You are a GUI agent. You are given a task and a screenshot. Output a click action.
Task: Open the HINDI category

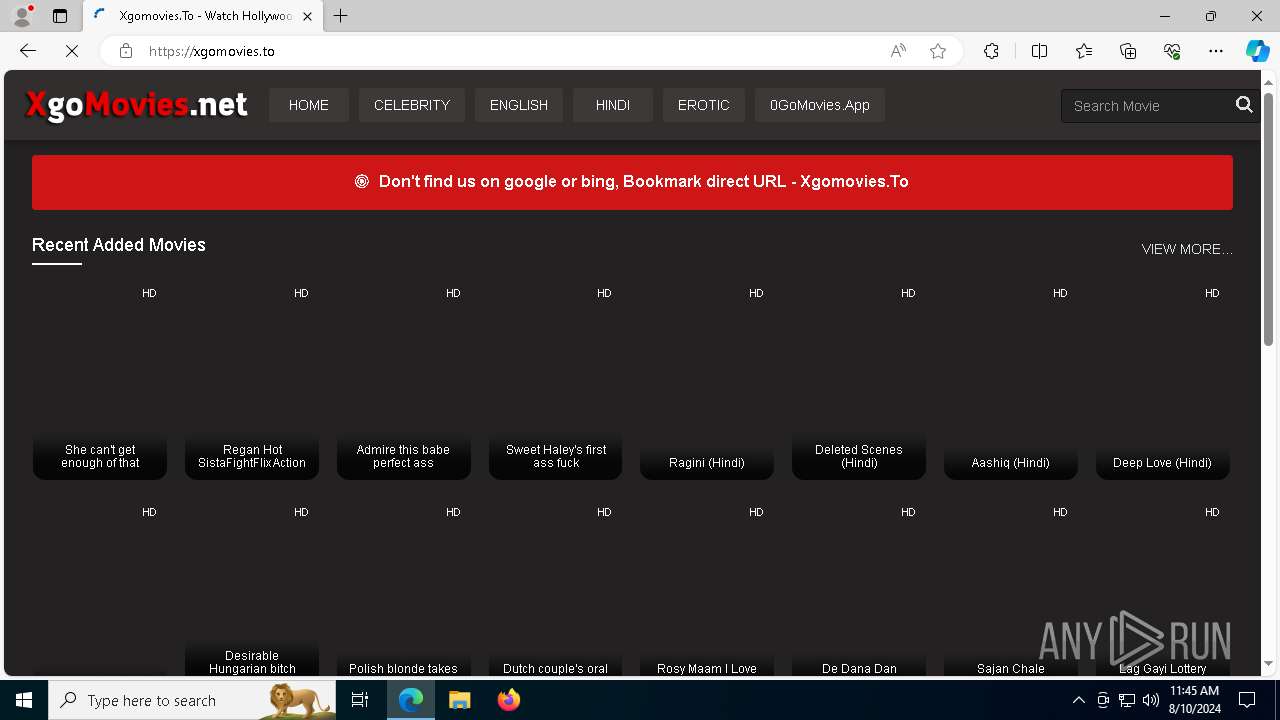point(613,105)
